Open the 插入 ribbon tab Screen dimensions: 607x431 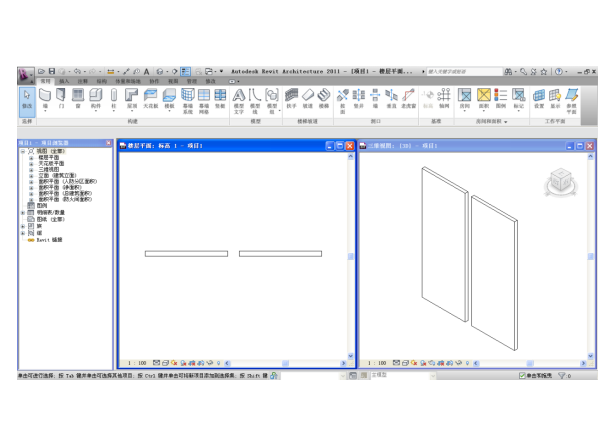(64, 81)
